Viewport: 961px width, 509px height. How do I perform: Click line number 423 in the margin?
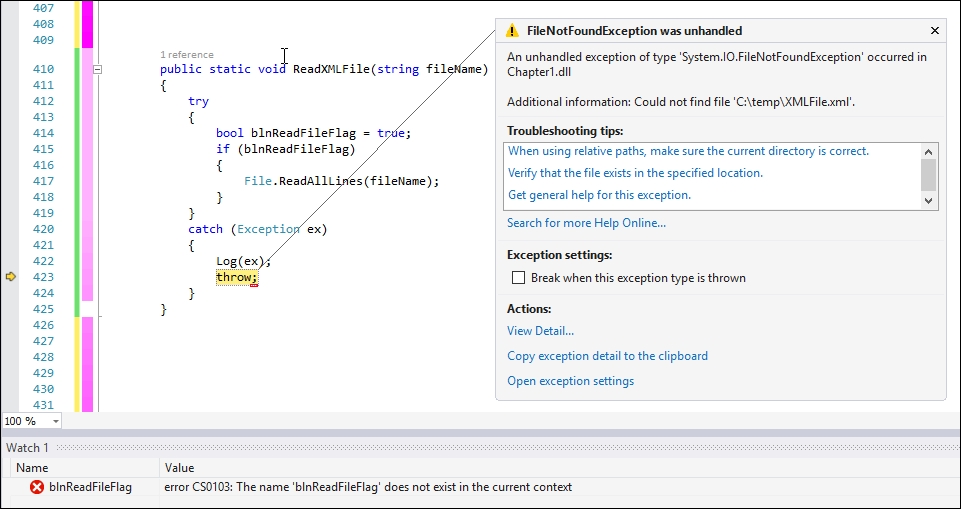coord(43,277)
